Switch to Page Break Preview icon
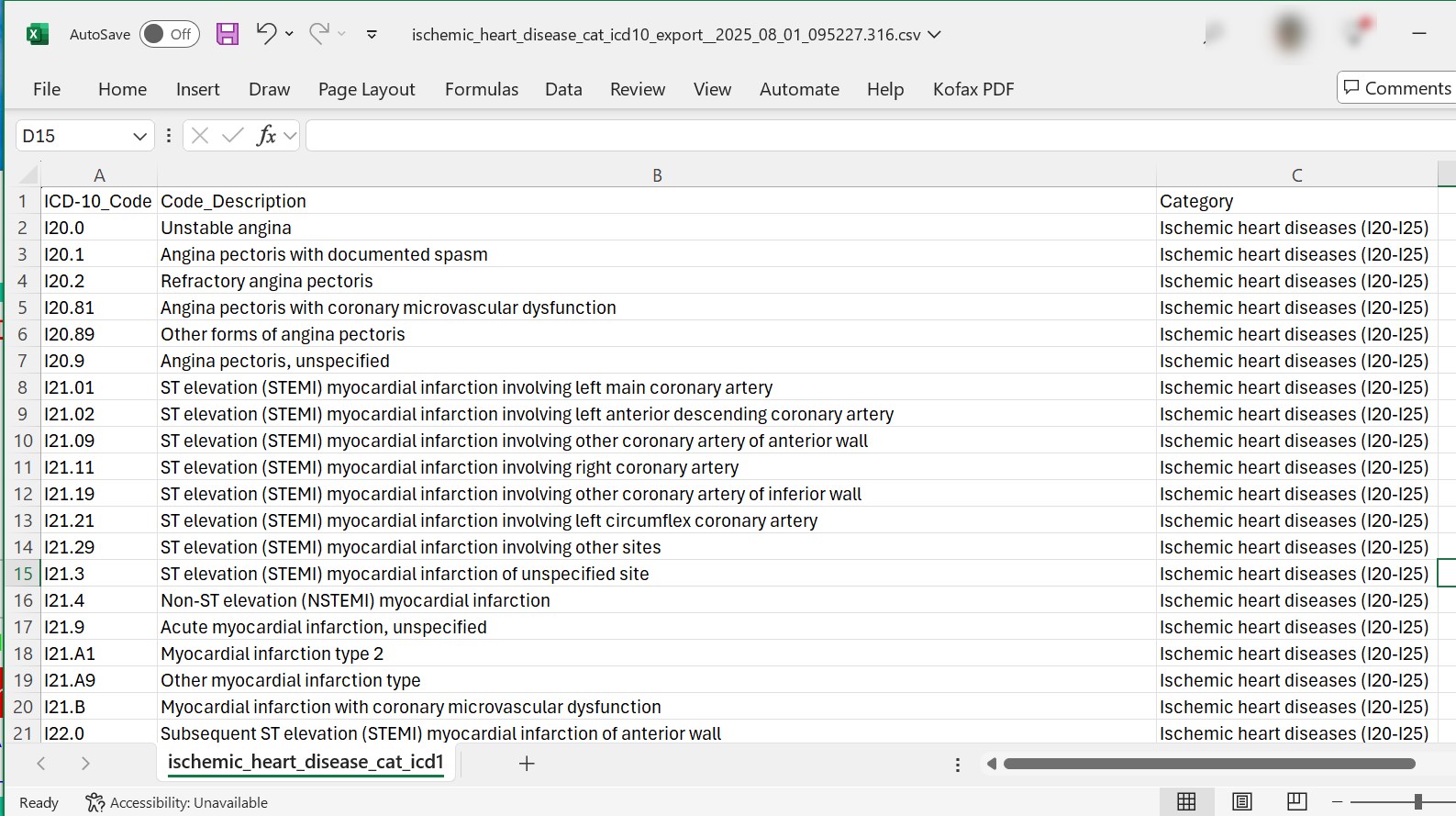Image resolution: width=1456 pixels, height=816 pixels. coord(1296,801)
